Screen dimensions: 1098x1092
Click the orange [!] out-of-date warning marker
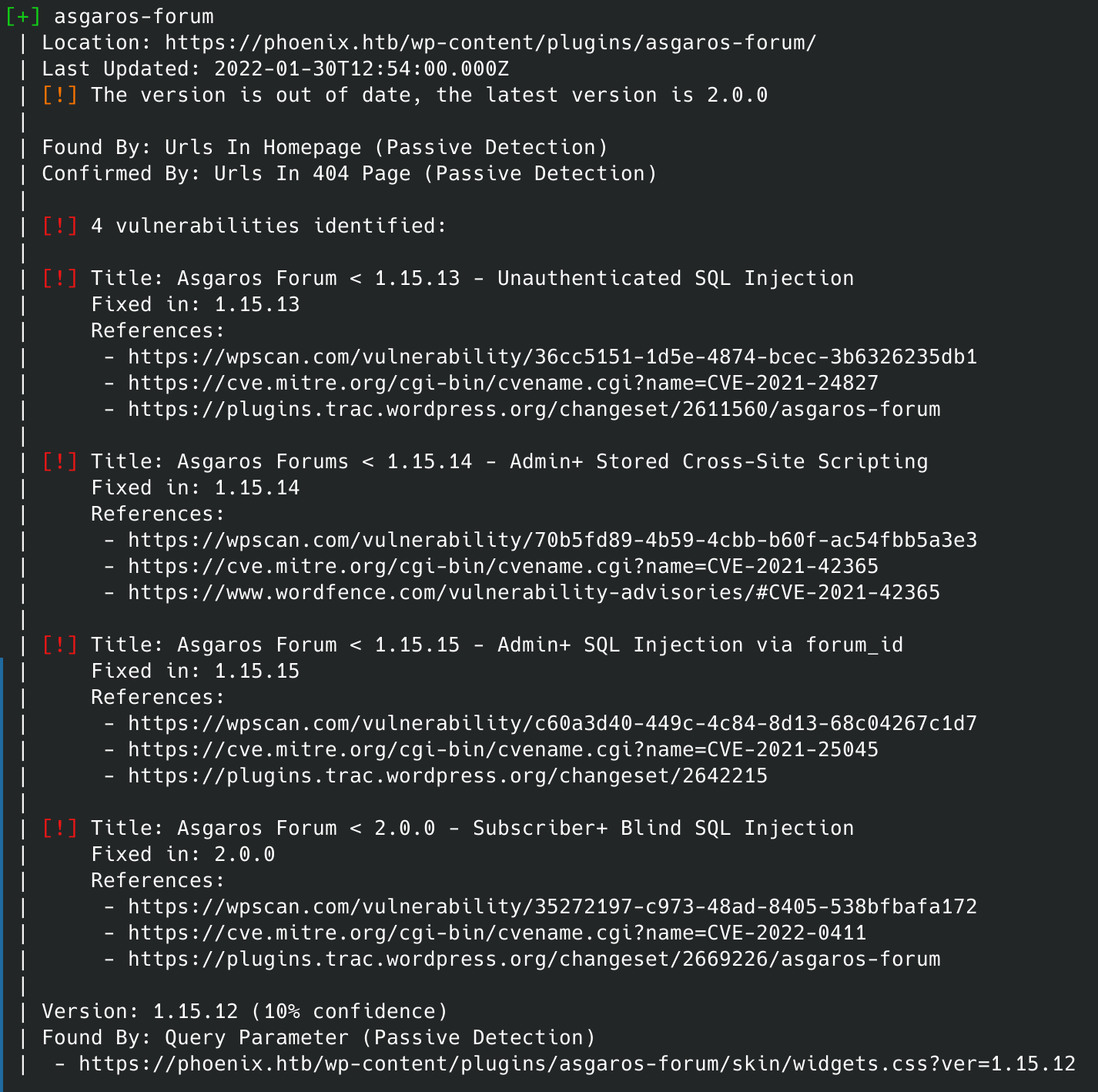click(x=59, y=95)
